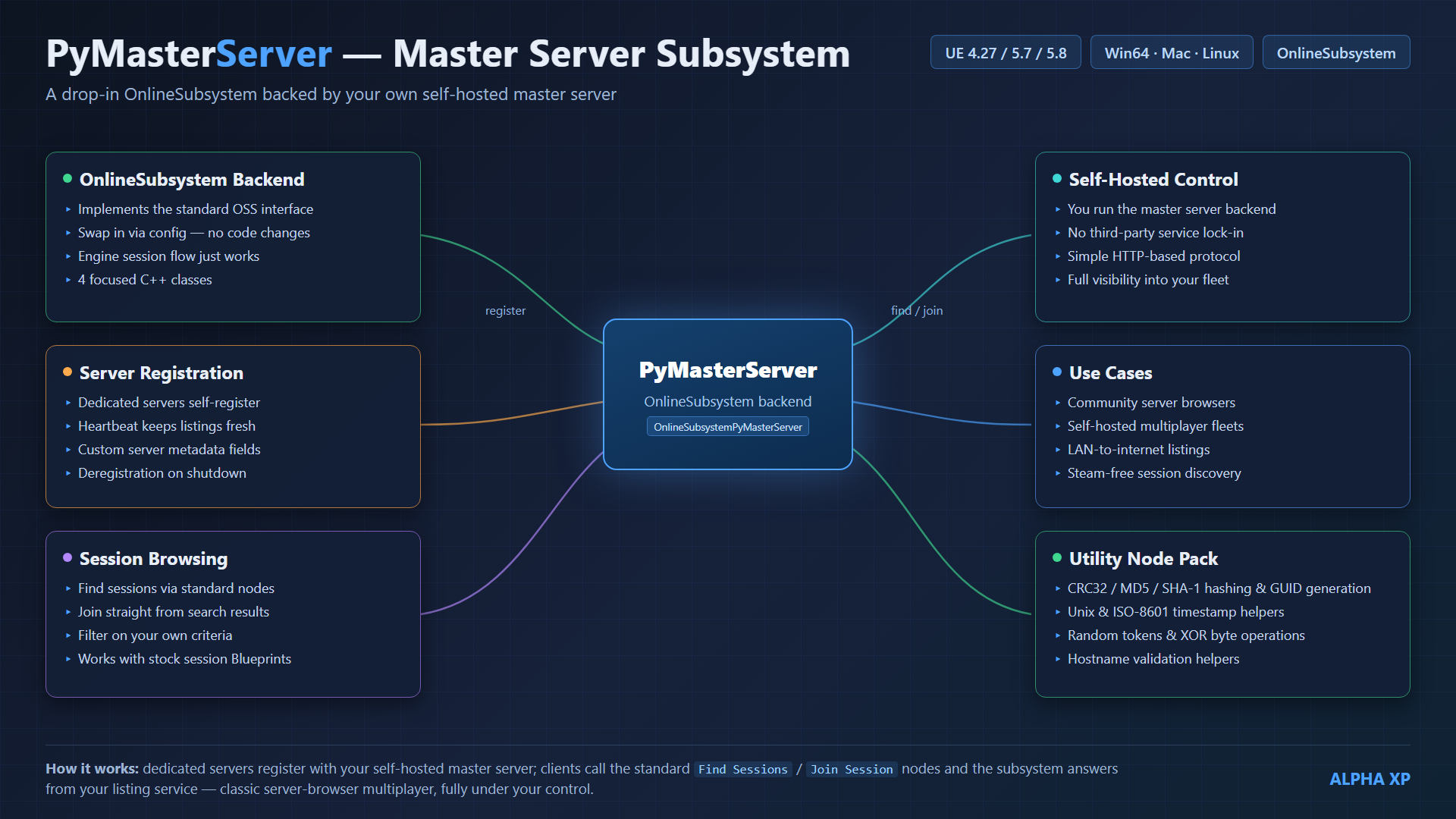Click the orange dot beside Server Registration
The height and width of the screenshot is (819, 1456).
(x=67, y=372)
